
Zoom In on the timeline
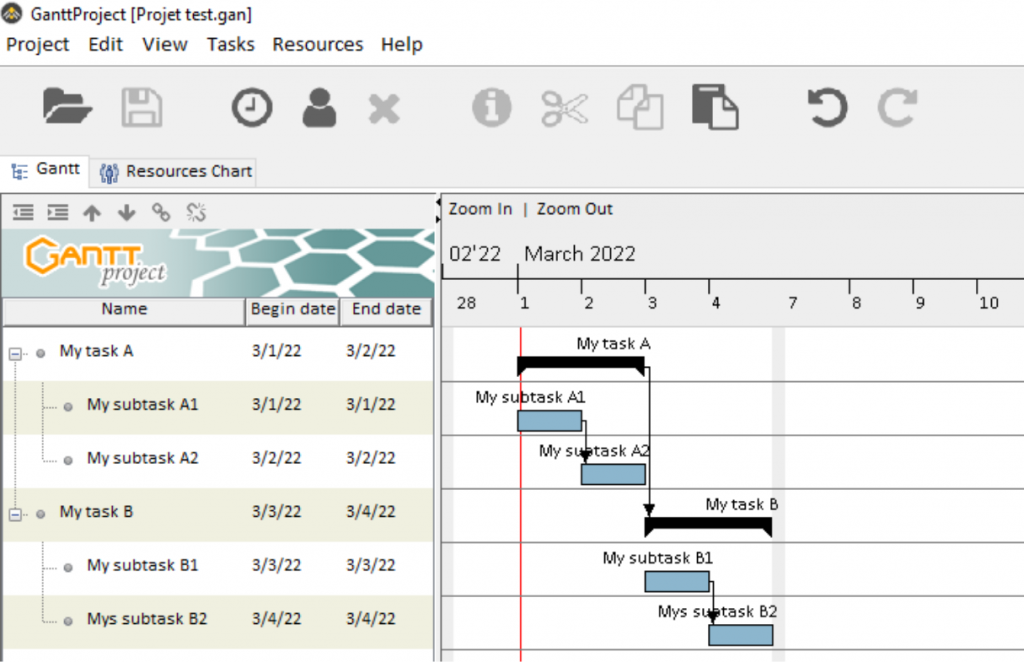pyautogui.click(x=479, y=209)
